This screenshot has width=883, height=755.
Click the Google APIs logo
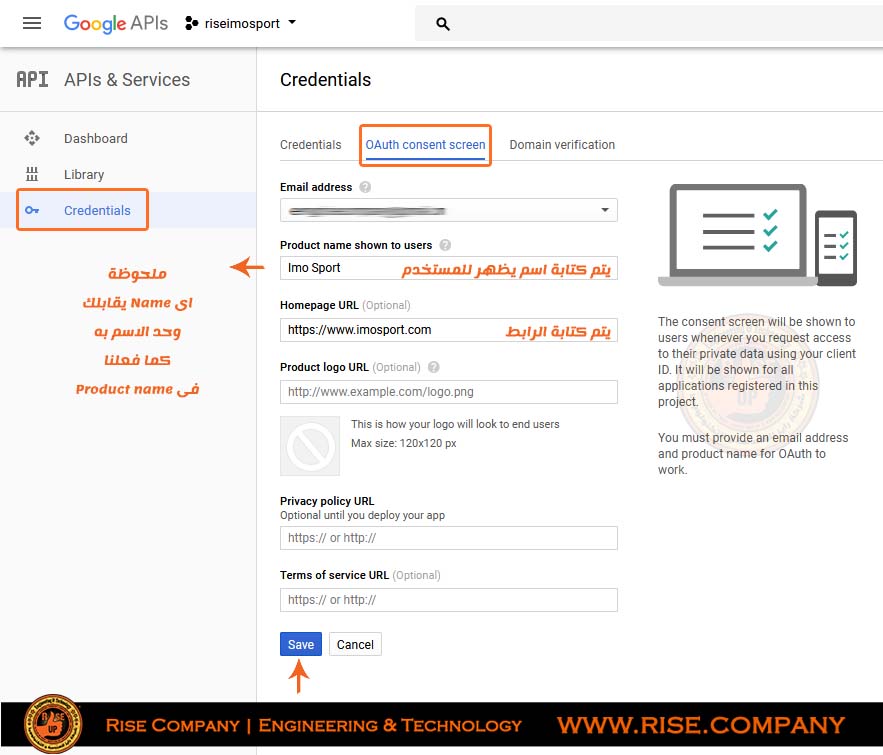tap(115, 23)
